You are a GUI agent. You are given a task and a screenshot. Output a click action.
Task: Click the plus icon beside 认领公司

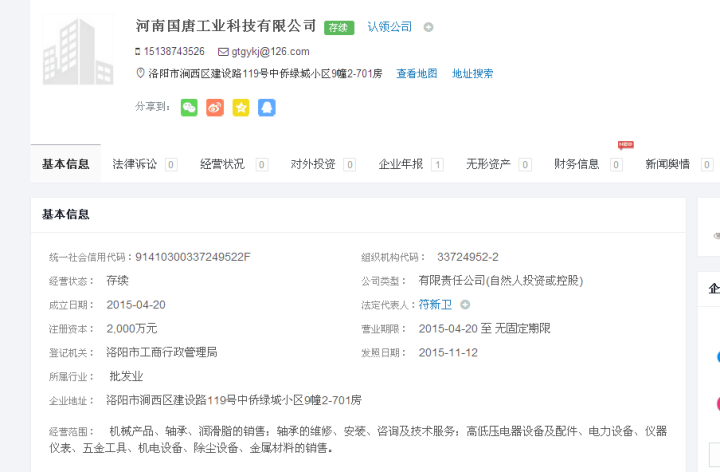(x=428, y=27)
